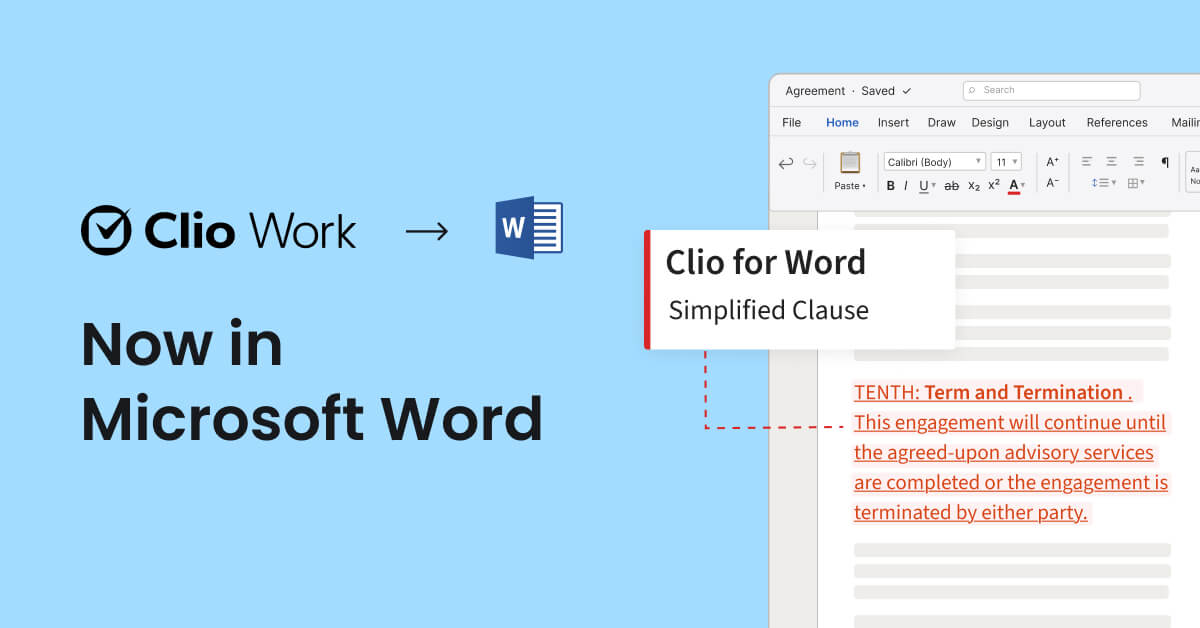Click the Clio for Word card
Viewport: 1200px width, 628px height.
tap(800, 289)
